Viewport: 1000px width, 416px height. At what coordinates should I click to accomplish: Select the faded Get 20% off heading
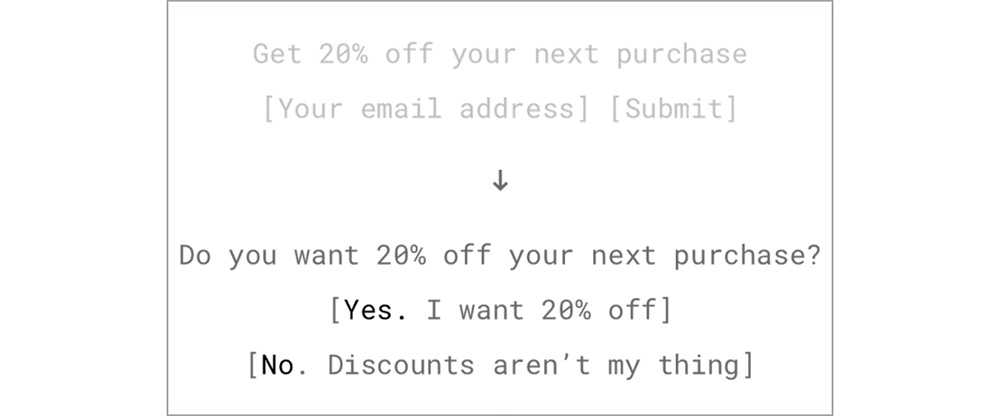tap(500, 54)
